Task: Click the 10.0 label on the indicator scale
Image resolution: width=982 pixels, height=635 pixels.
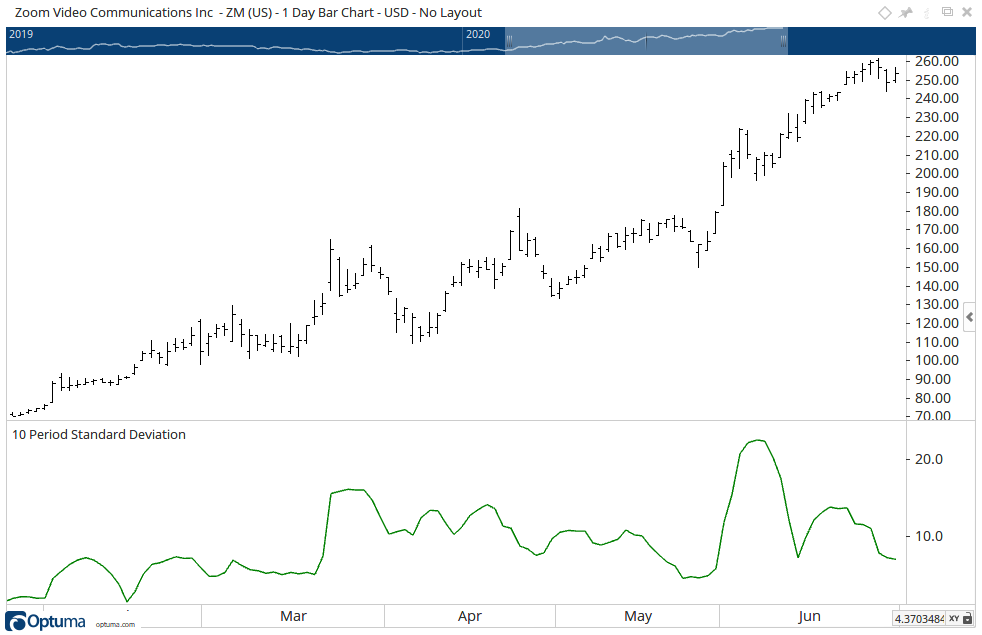Action: (929, 537)
